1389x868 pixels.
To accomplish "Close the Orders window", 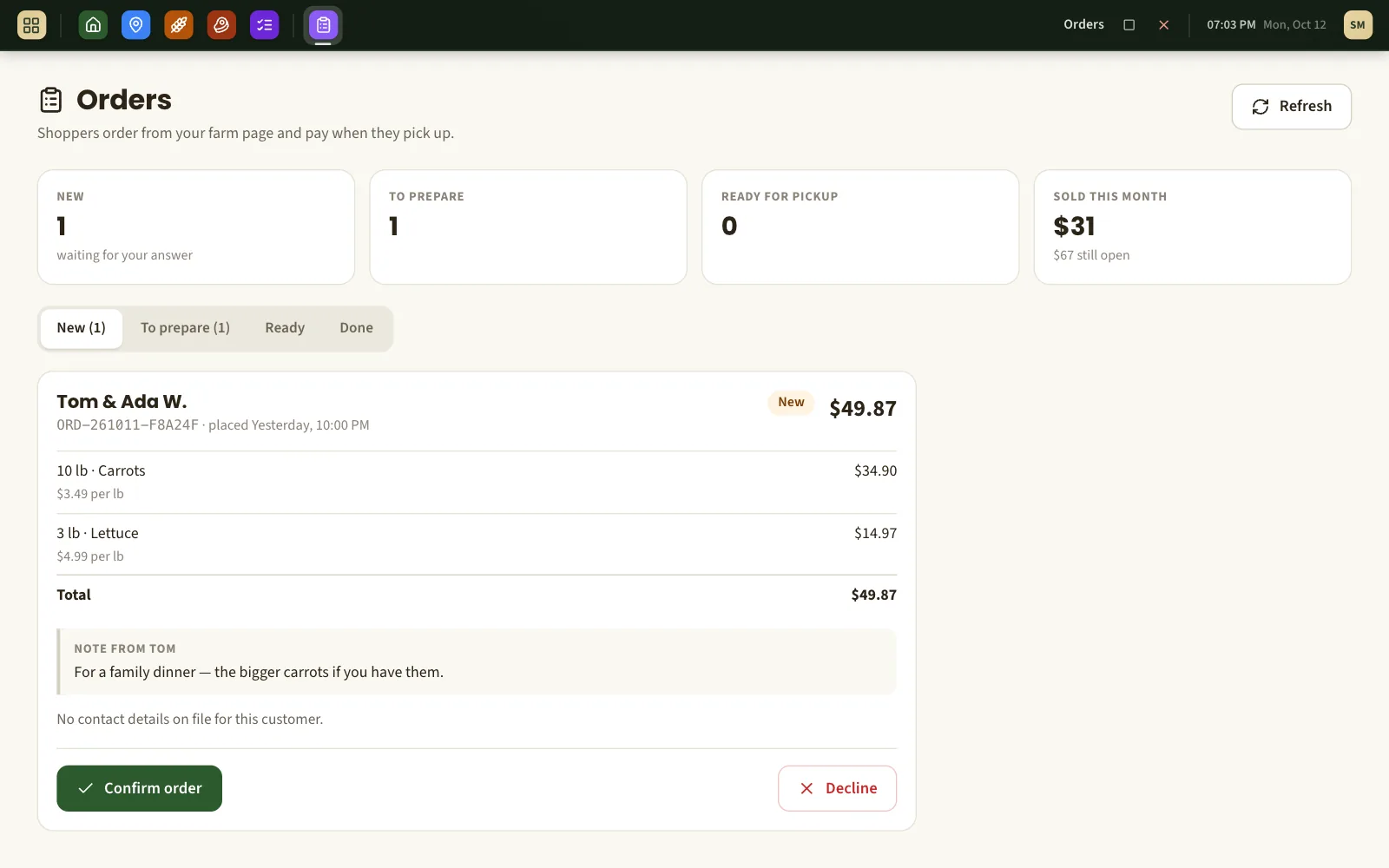I will [1164, 25].
